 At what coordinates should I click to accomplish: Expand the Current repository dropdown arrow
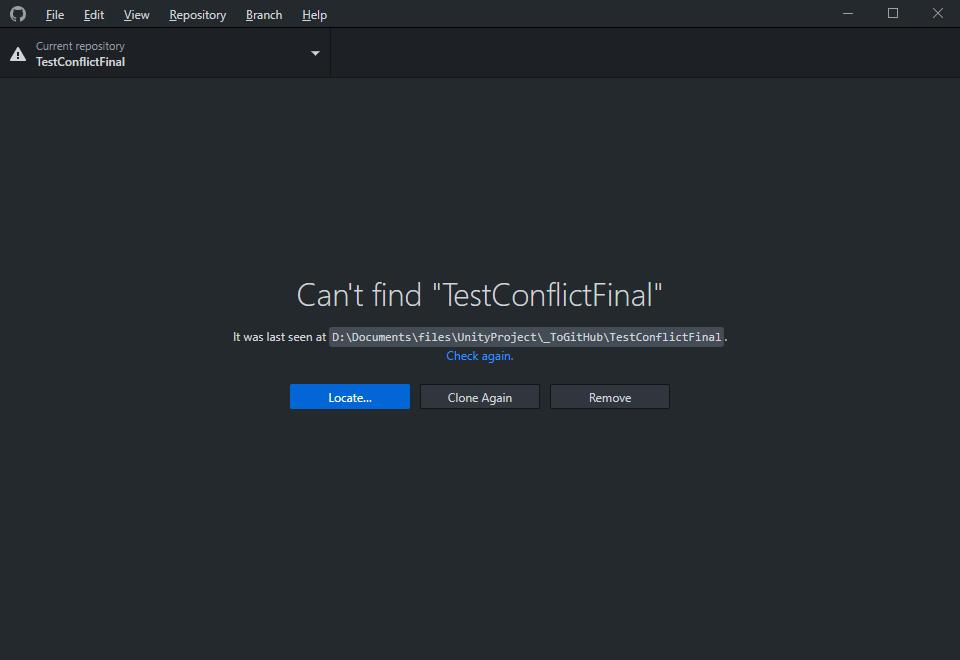[315, 53]
